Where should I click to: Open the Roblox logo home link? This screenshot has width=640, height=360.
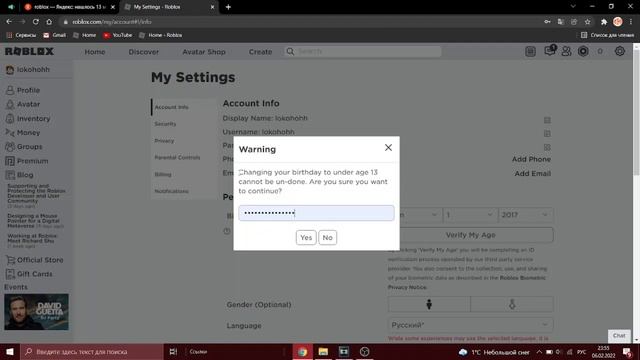[x=29, y=51]
